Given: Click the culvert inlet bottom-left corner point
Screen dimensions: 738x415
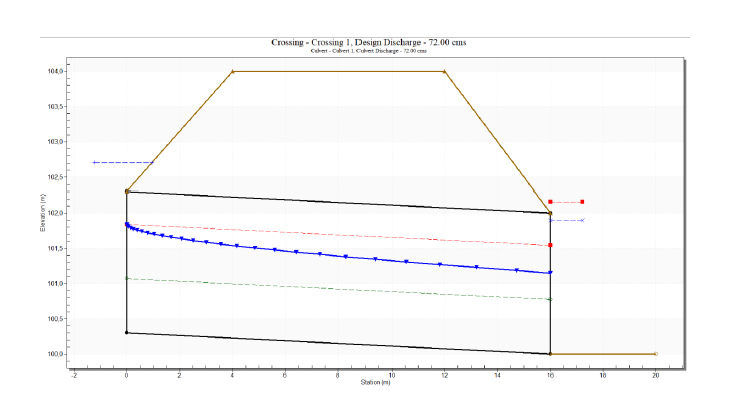Looking at the screenshot, I should pos(127,333).
